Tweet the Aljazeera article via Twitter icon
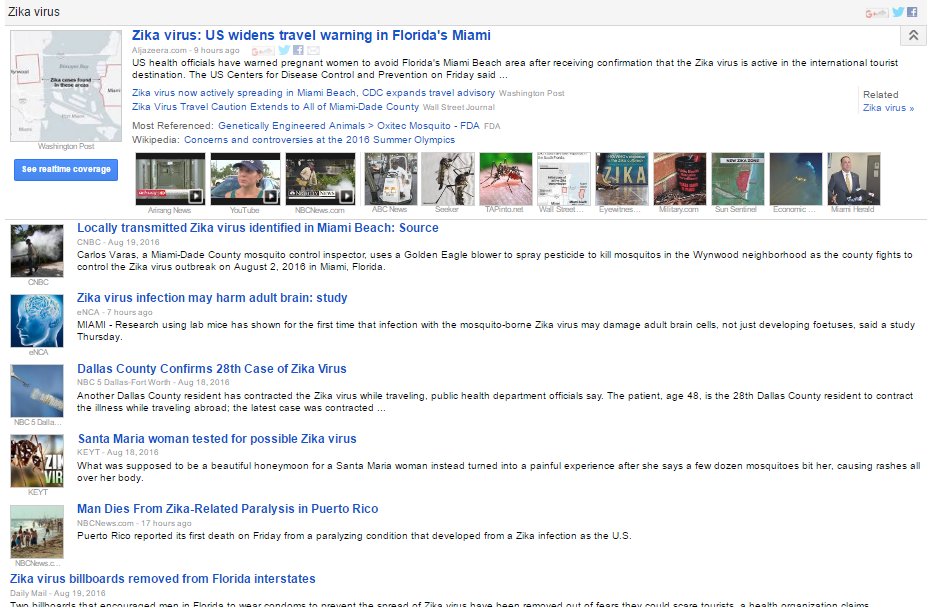This screenshot has width=947, height=607. pos(284,51)
